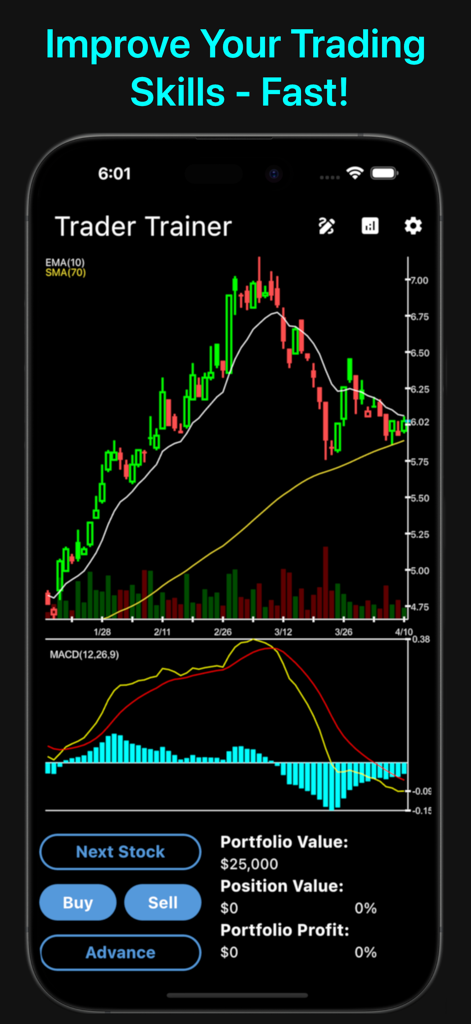Tap the 7.00 price axis label
This screenshot has height=1024, width=471.
click(419, 280)
